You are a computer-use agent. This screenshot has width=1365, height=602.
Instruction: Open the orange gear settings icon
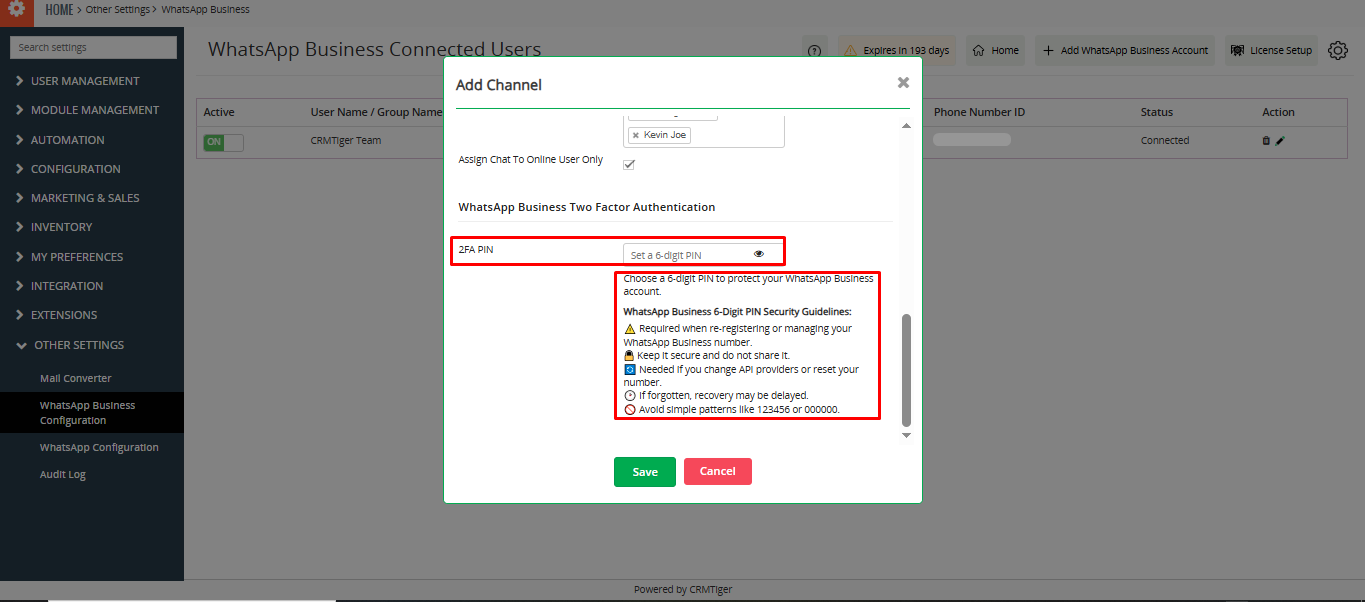[17, 10]
